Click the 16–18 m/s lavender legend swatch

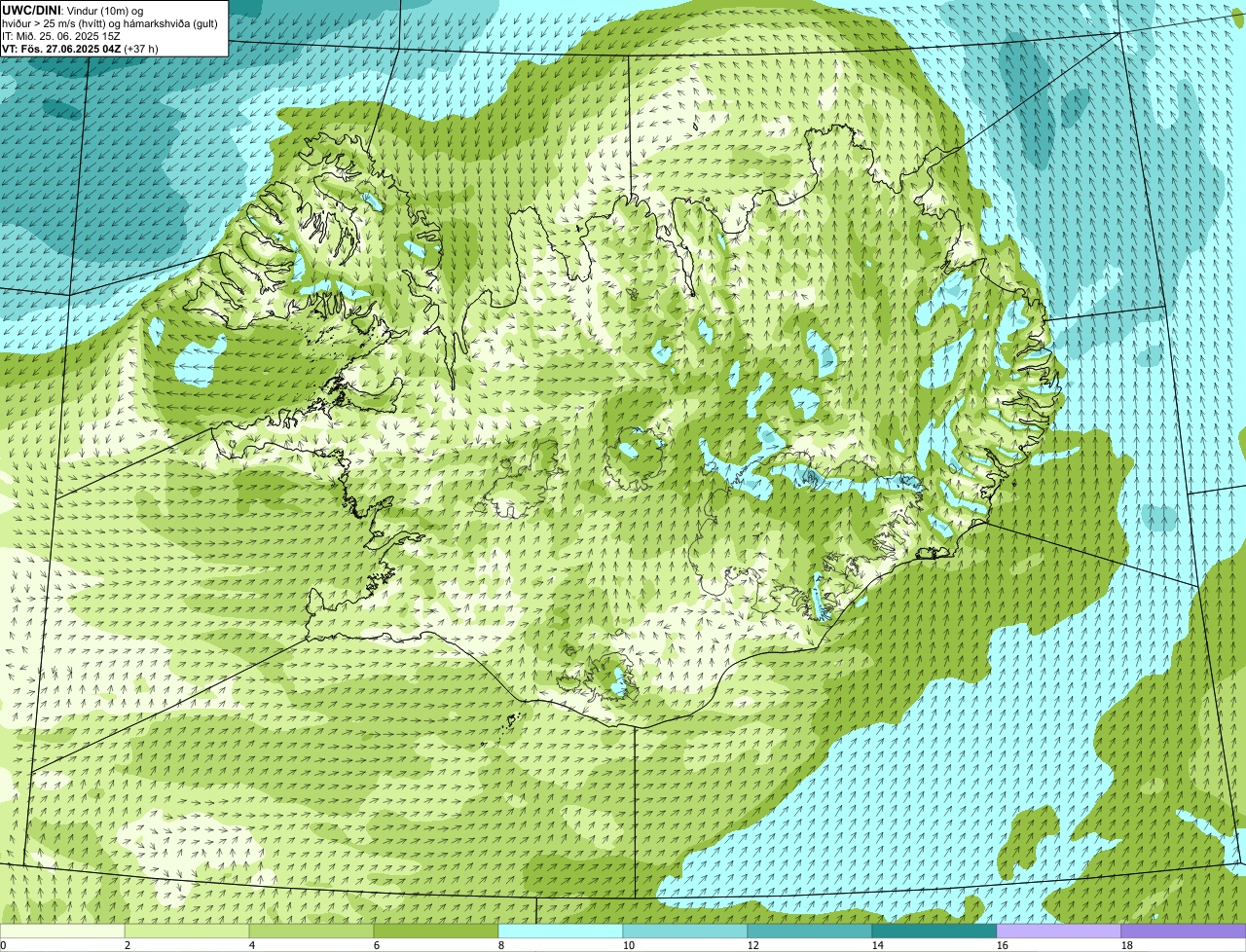coord(1059,932)
